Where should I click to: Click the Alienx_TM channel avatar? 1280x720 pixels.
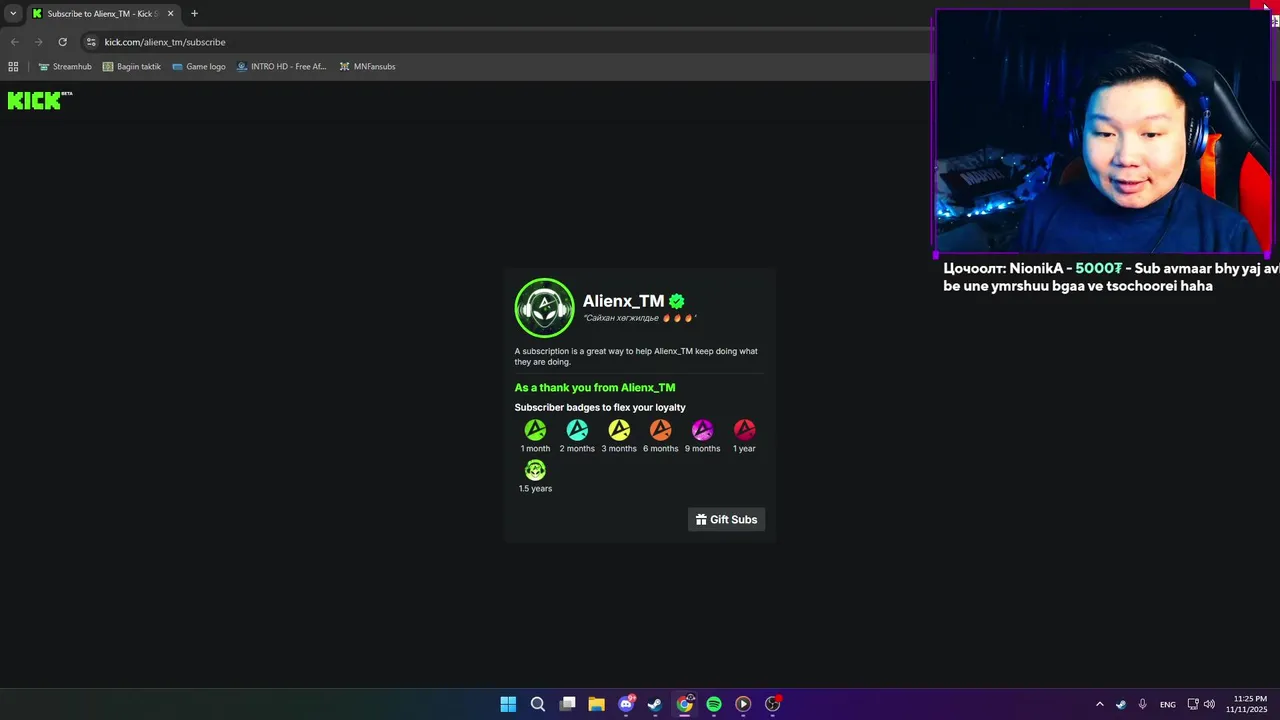[x=544, y=308]
